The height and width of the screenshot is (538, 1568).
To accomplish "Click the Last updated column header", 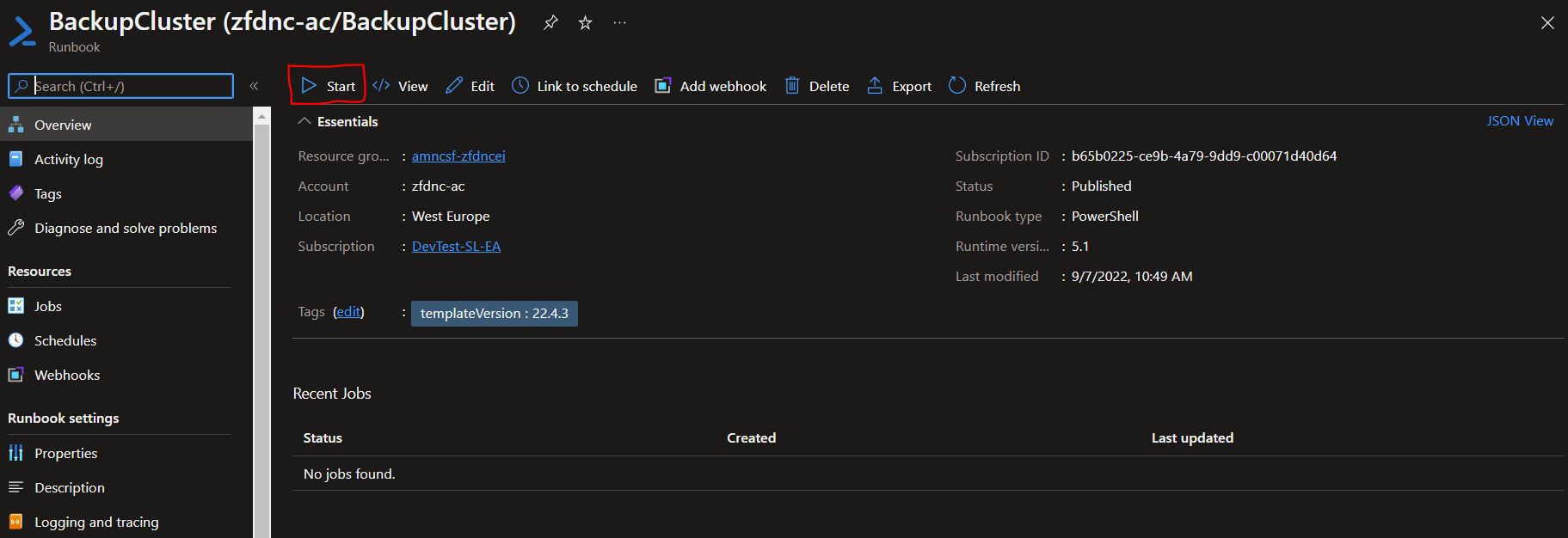I will (1192, 437).
